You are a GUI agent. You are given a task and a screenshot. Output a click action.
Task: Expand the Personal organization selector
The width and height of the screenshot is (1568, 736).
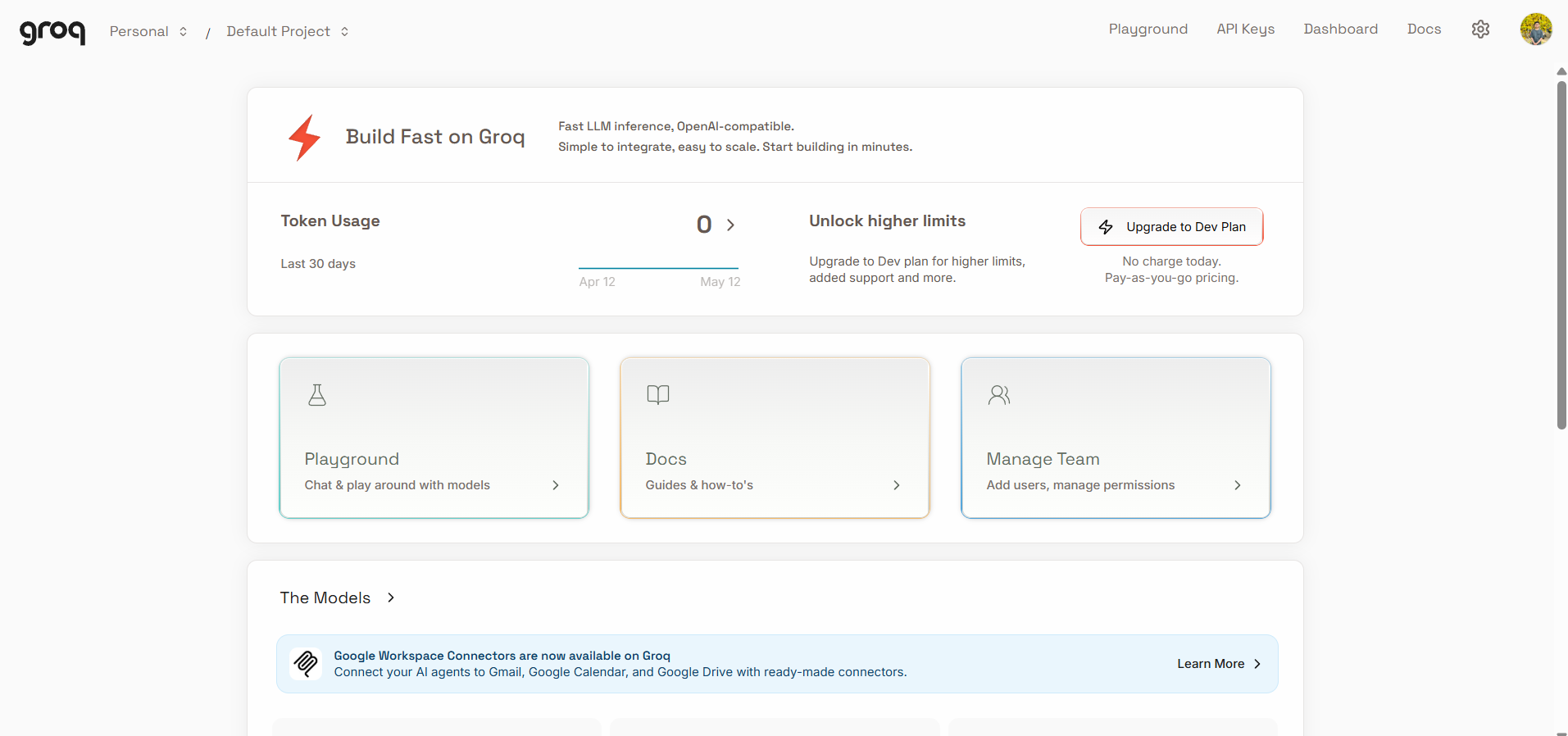(x=148, y=31)
